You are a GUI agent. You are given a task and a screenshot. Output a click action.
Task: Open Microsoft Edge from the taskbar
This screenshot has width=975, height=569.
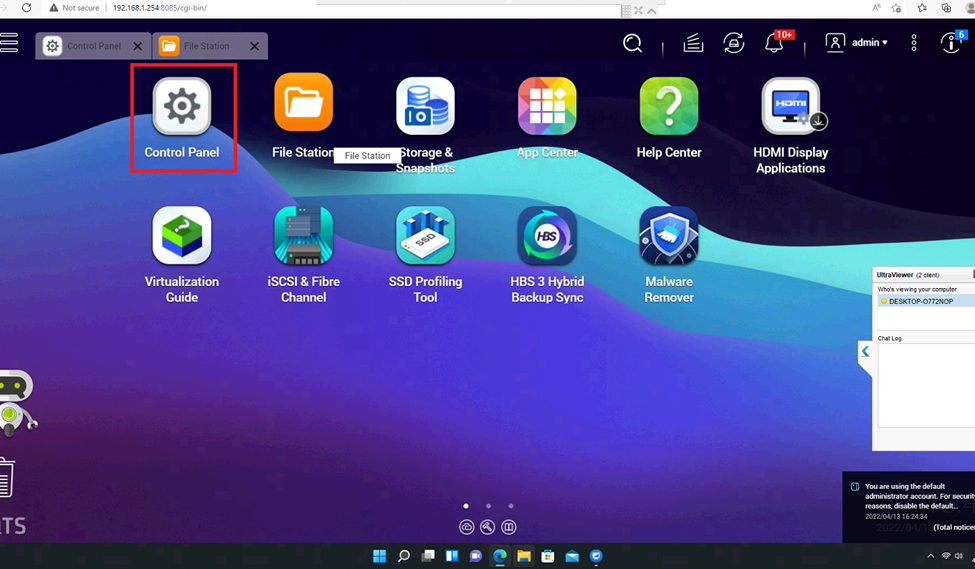(x=500, y=556)
